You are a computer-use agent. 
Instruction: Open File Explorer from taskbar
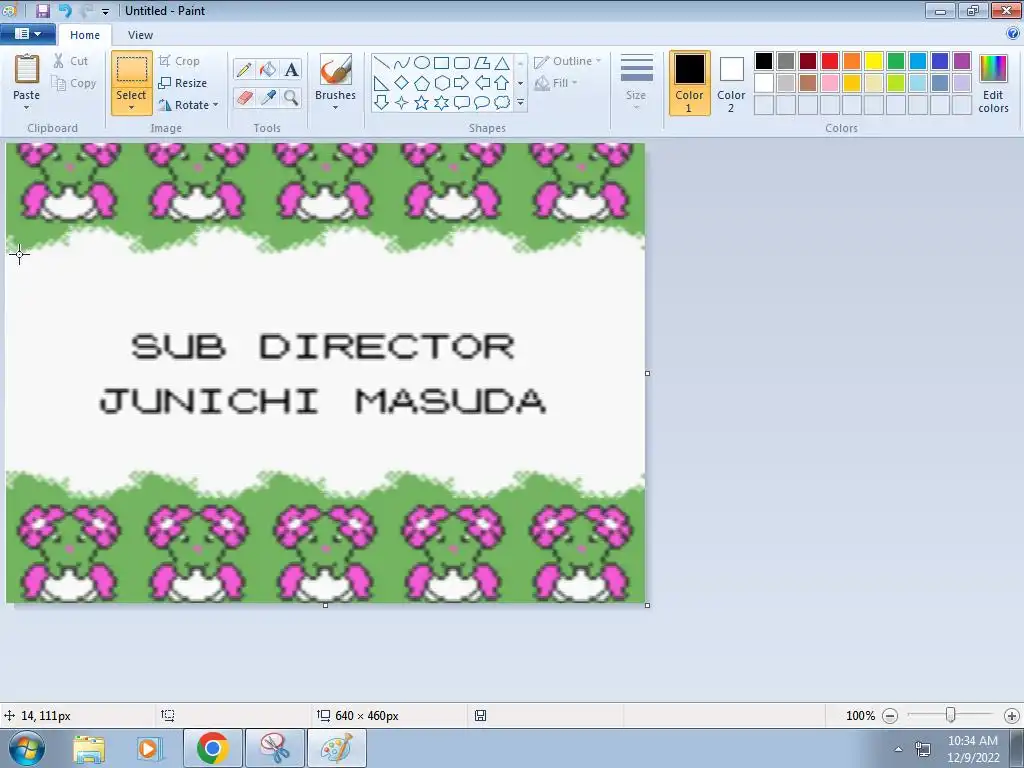[x=89, y=748]
